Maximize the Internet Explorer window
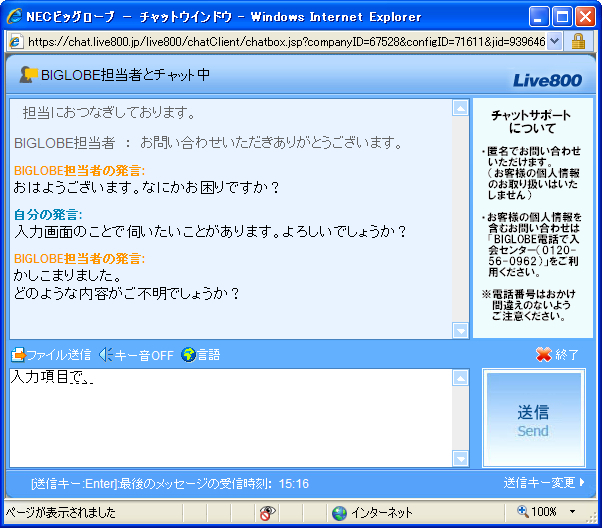Screen dimensions: 602x528 tap(562, 17)
